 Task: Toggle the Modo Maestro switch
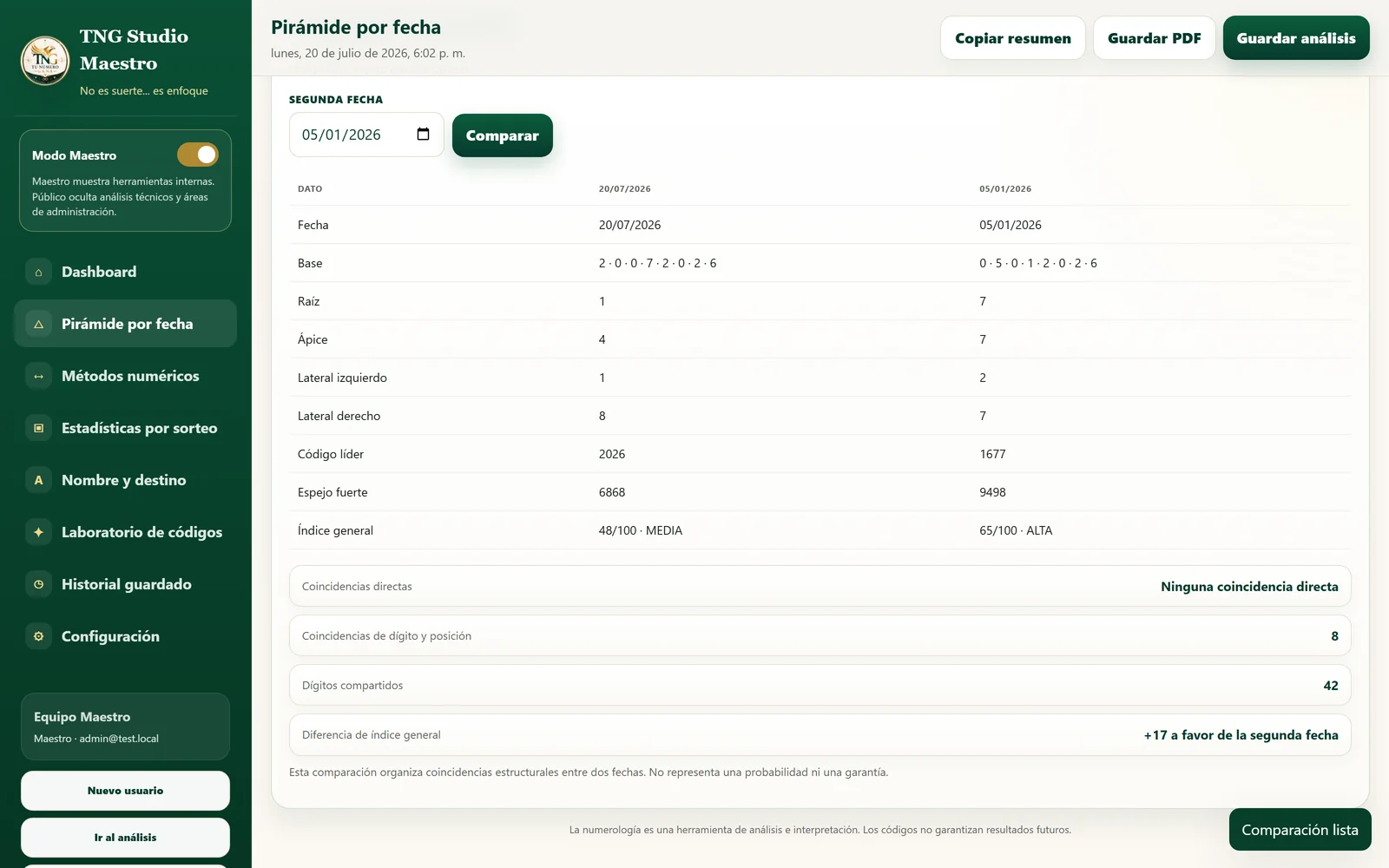[x=198, y=155]
